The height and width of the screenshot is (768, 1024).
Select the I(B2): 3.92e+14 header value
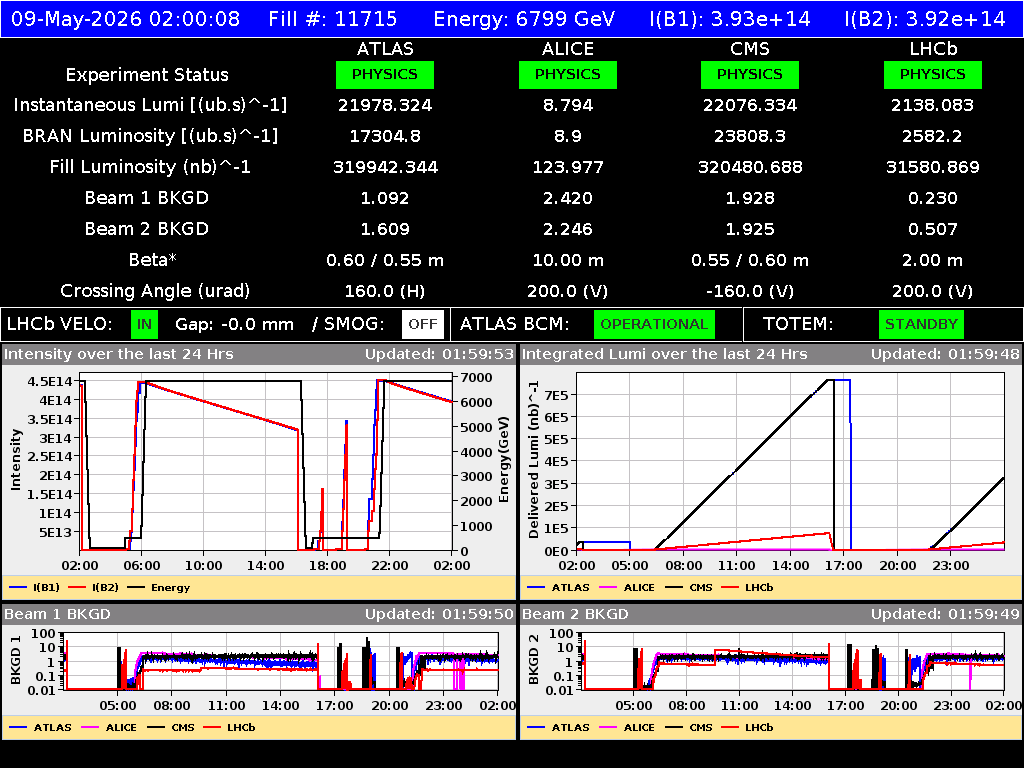click(925, 19)
